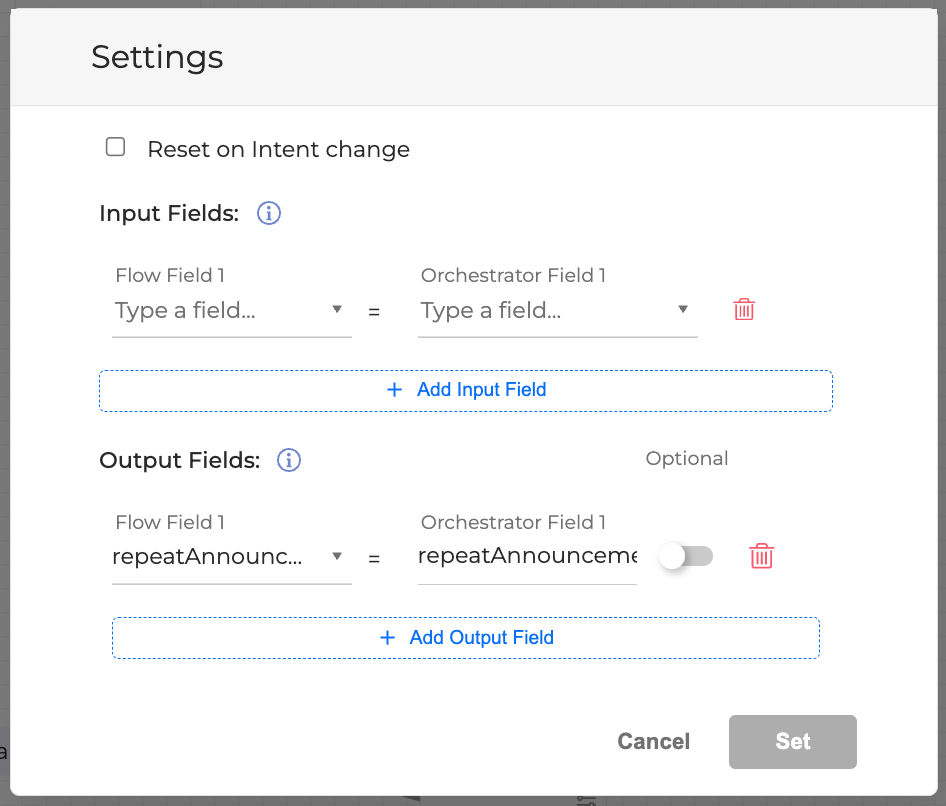Toggle the Optional switch for the output field
Viewport: 946px width, 806px height.
click(x=686, y=556)
